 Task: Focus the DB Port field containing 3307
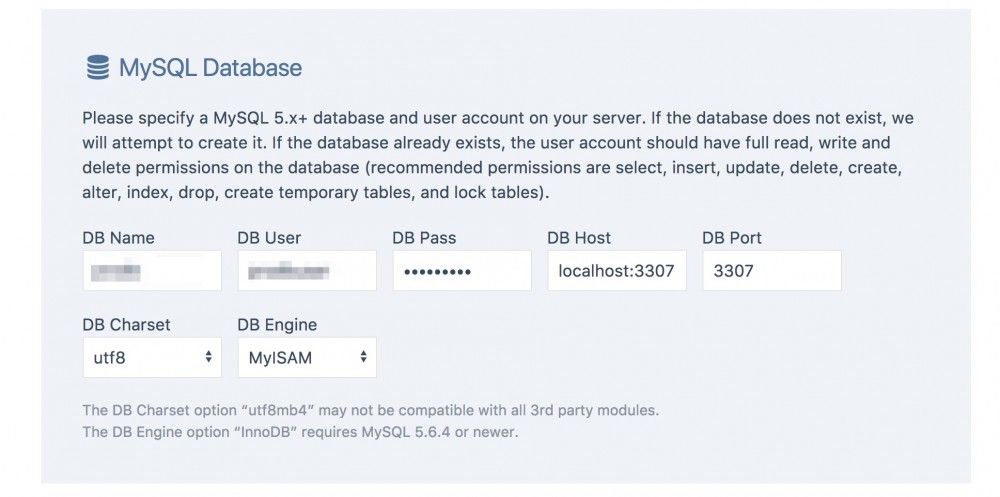point(772,271)
